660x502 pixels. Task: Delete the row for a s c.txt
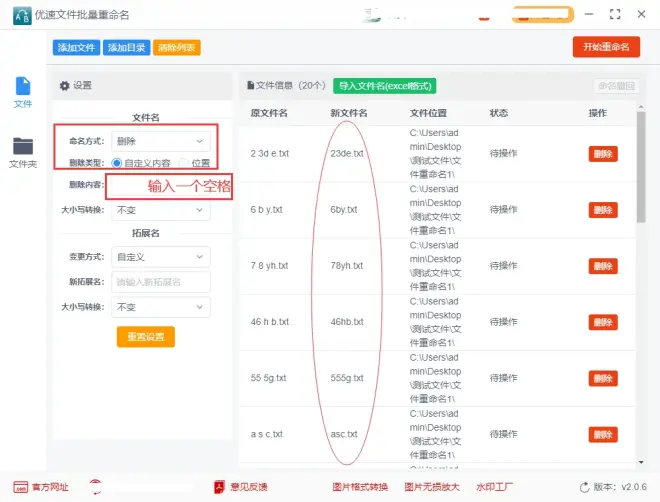(x=603, y=435)
